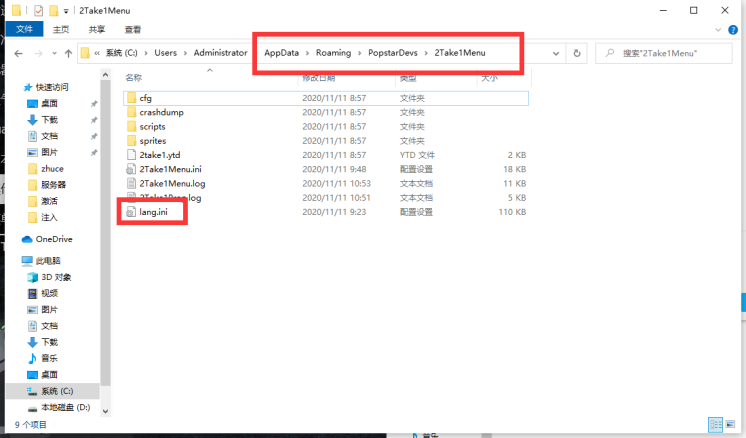Open the 注入 folder in sidebar
746x438 pixels.
[x=43, y=217]
